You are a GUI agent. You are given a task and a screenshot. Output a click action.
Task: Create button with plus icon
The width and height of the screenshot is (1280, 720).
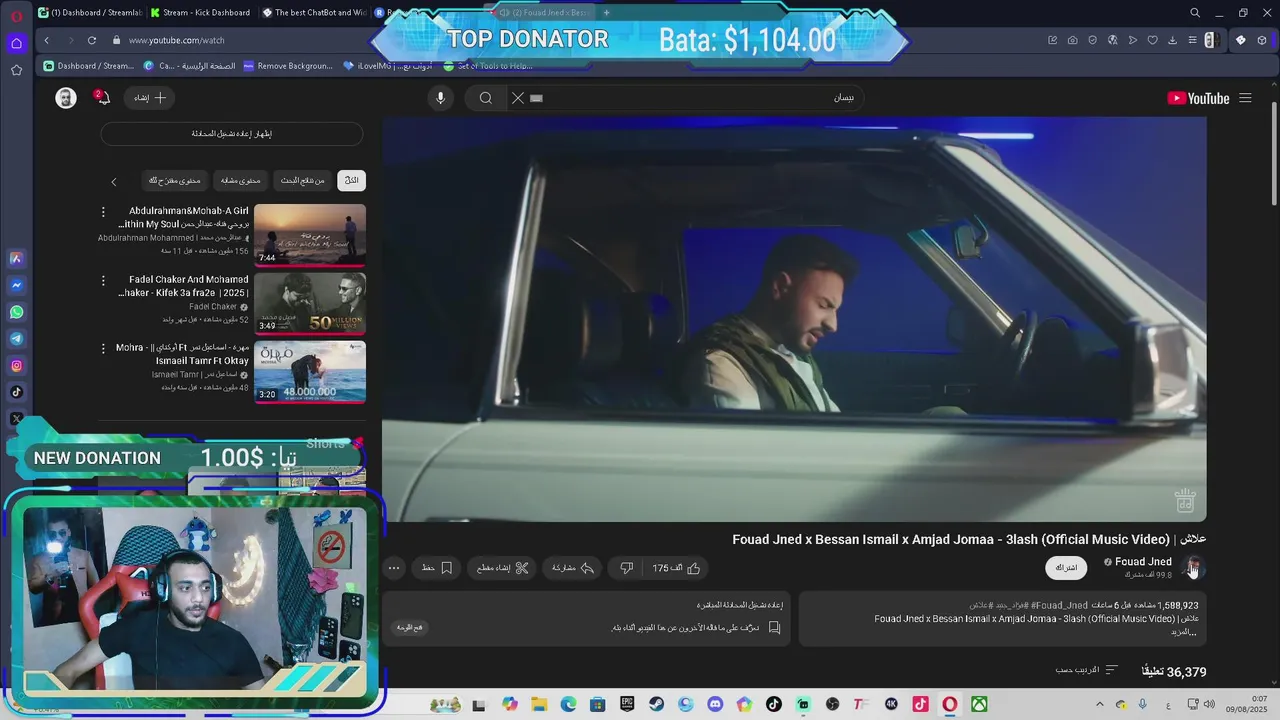coord(149,98)
